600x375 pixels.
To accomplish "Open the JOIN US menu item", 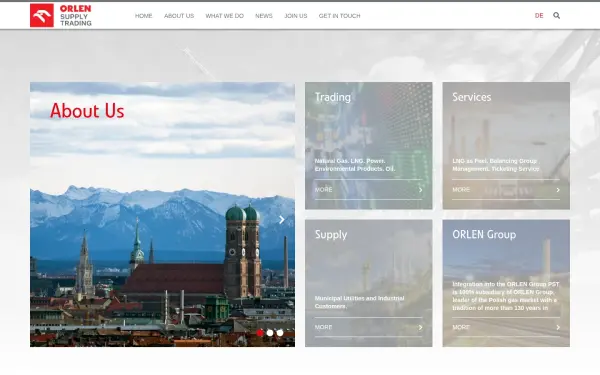I will (296, 16).
